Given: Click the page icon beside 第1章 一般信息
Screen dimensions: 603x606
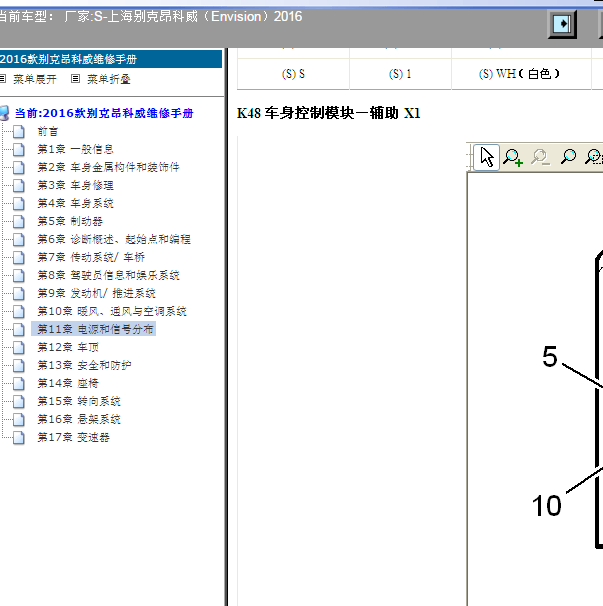Looking at the screenshot, I should pyautogui.click(x=19, y=150).
